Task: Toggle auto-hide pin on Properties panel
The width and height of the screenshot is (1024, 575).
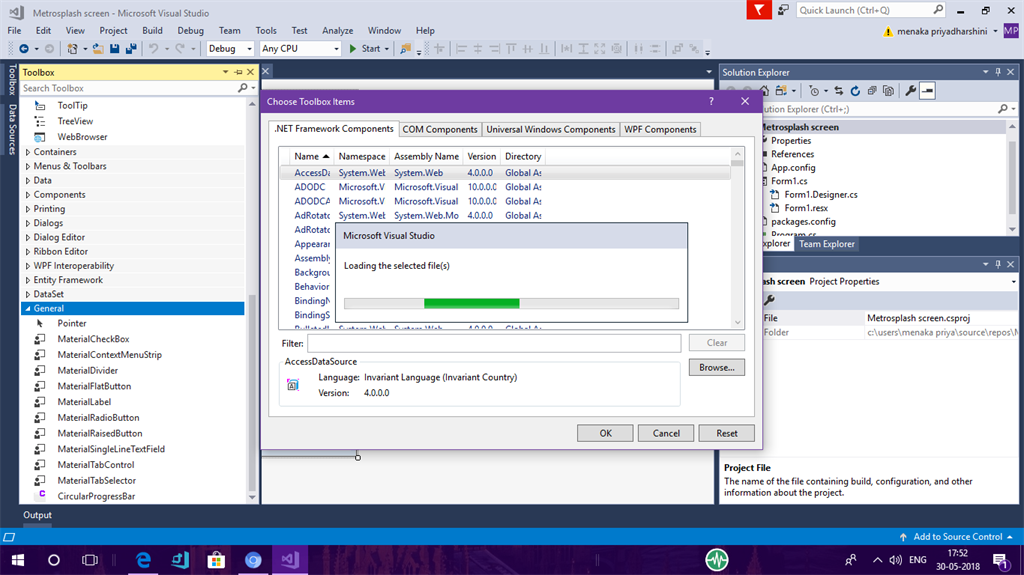Action: coord(998,264)
